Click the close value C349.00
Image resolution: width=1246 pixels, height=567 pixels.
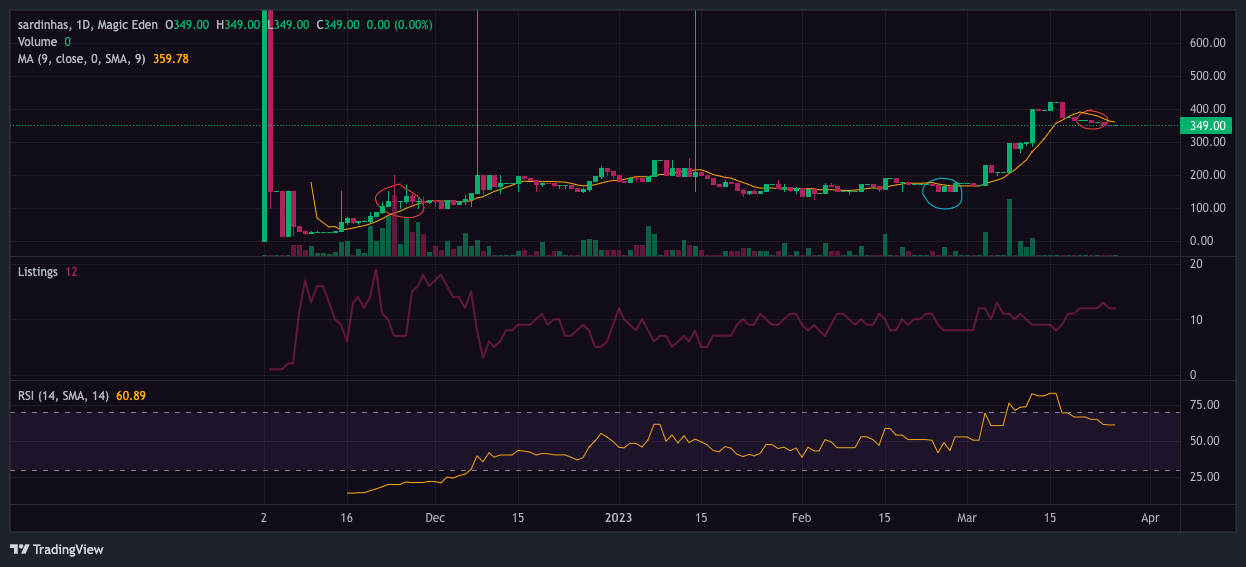(x=338, y=24)
